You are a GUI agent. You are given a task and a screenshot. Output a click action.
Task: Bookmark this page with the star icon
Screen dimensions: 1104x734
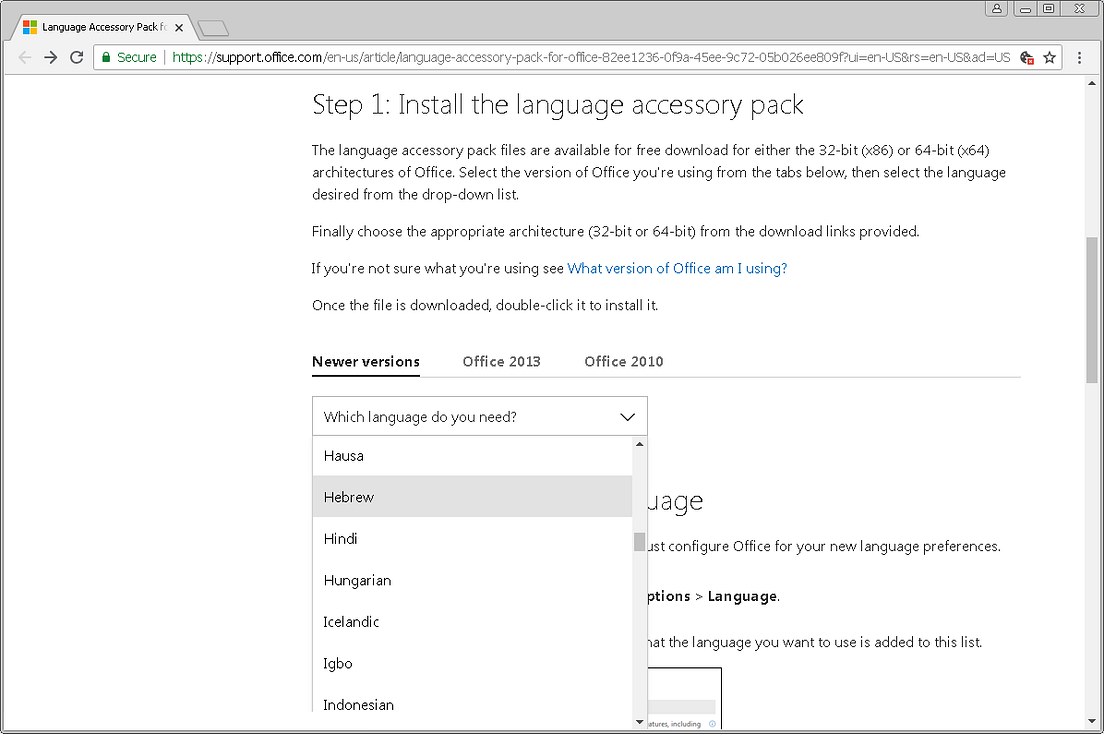point(1050,58)
